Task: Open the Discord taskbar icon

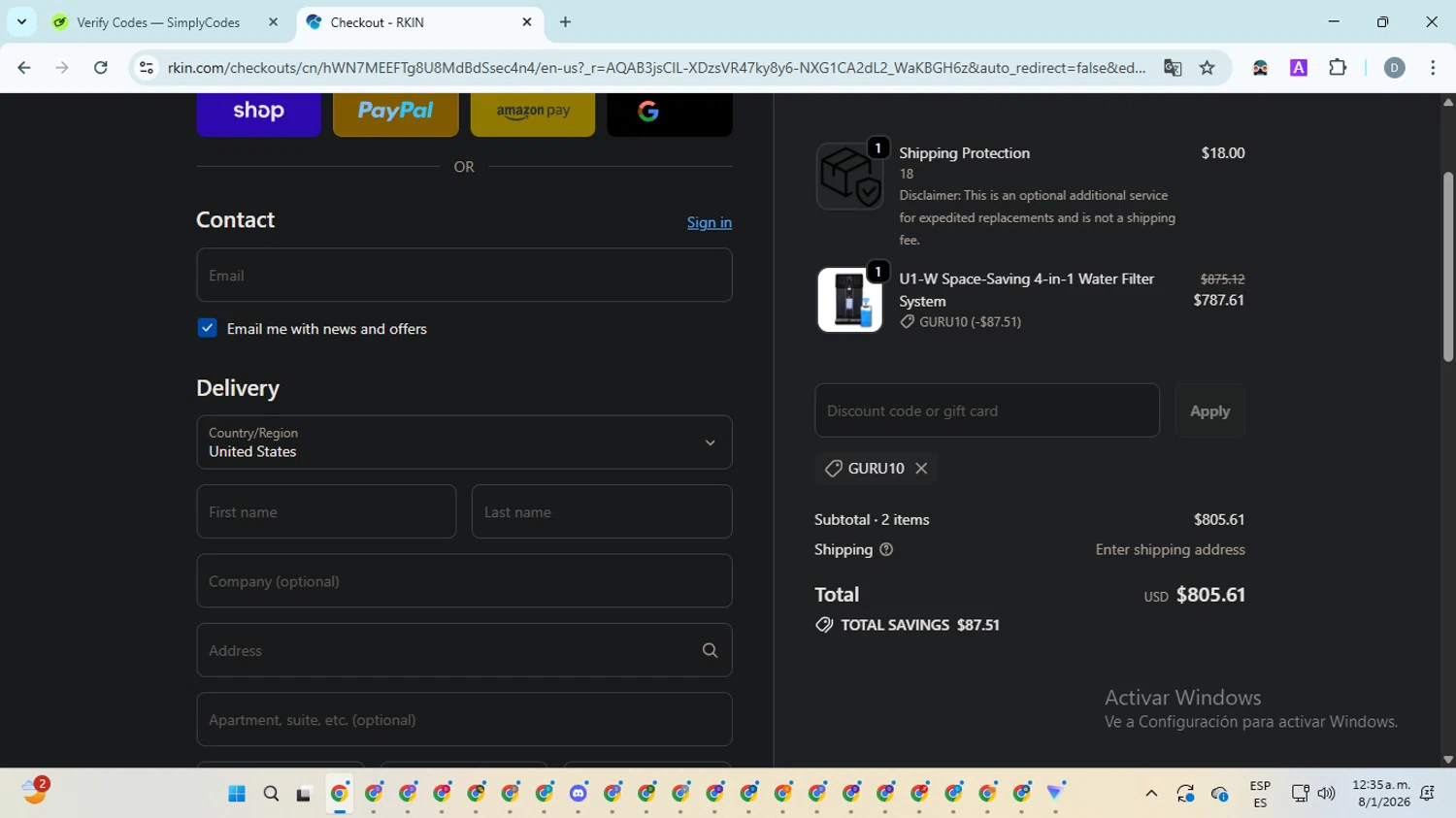Action: coord(579,794)
